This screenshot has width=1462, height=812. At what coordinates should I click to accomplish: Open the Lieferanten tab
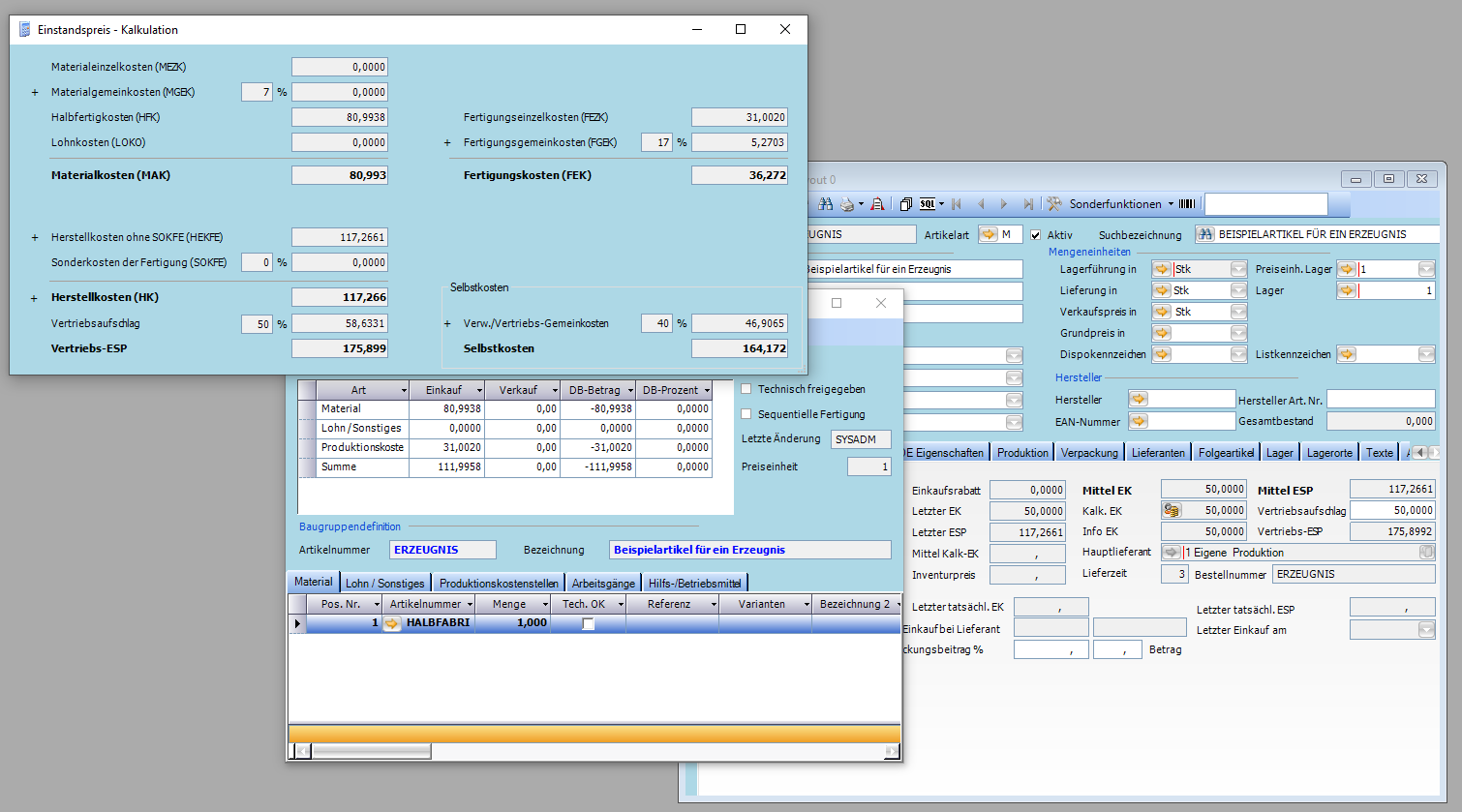(1158, 453)
